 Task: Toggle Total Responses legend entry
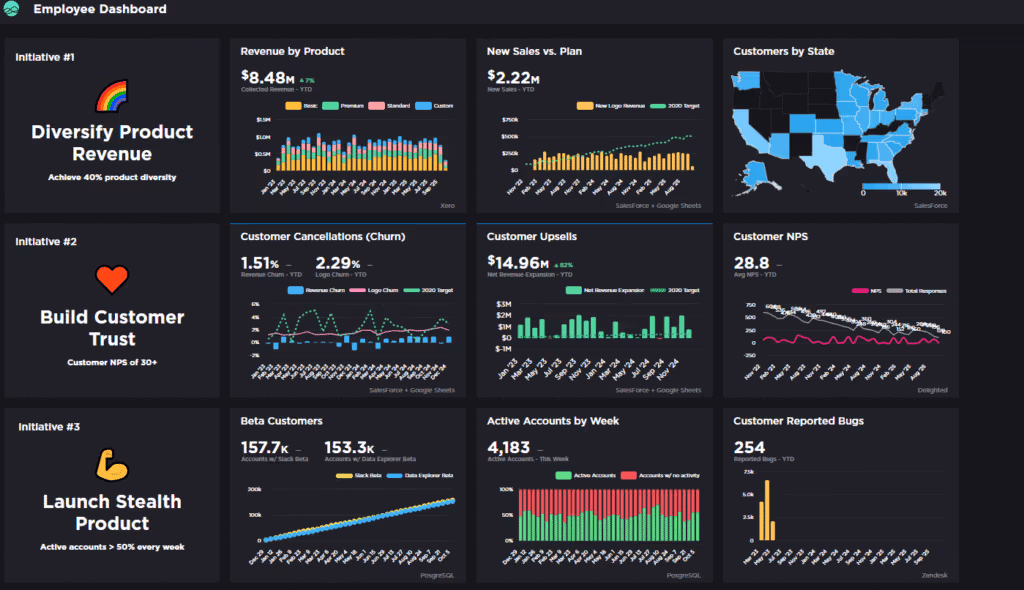[x=916, y=291]
